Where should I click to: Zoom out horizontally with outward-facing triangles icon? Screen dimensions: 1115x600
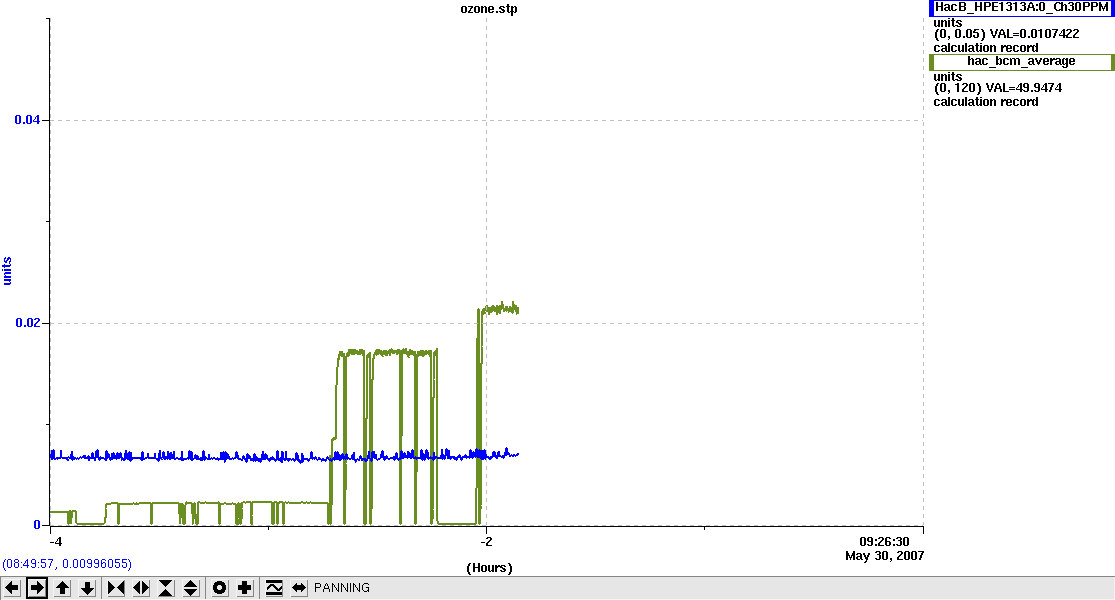point(141,588)
